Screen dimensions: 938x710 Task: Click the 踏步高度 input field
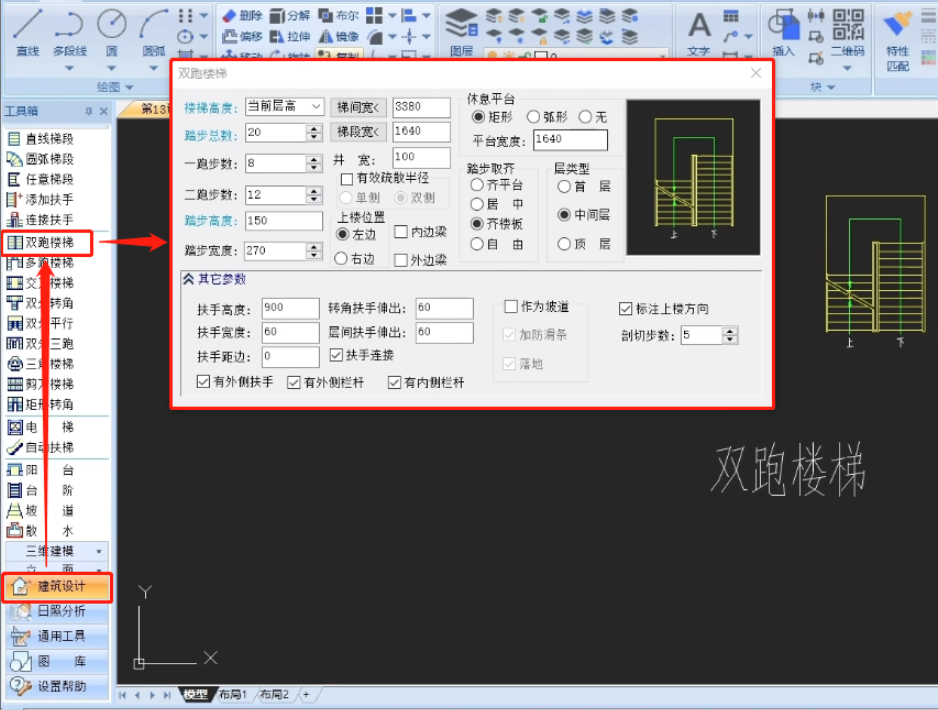point(284,221)
